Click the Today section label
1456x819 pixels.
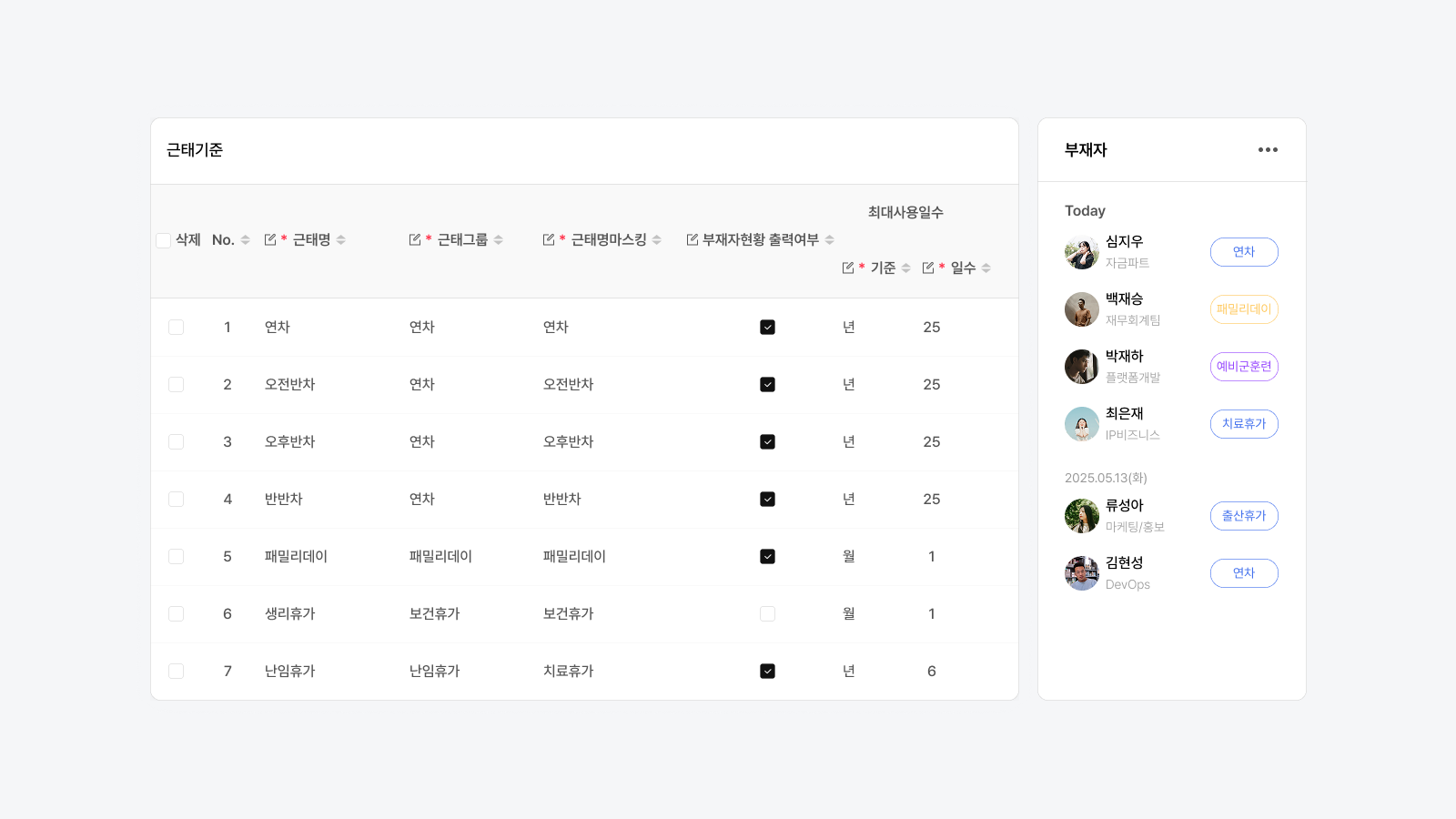point(1085,211)
